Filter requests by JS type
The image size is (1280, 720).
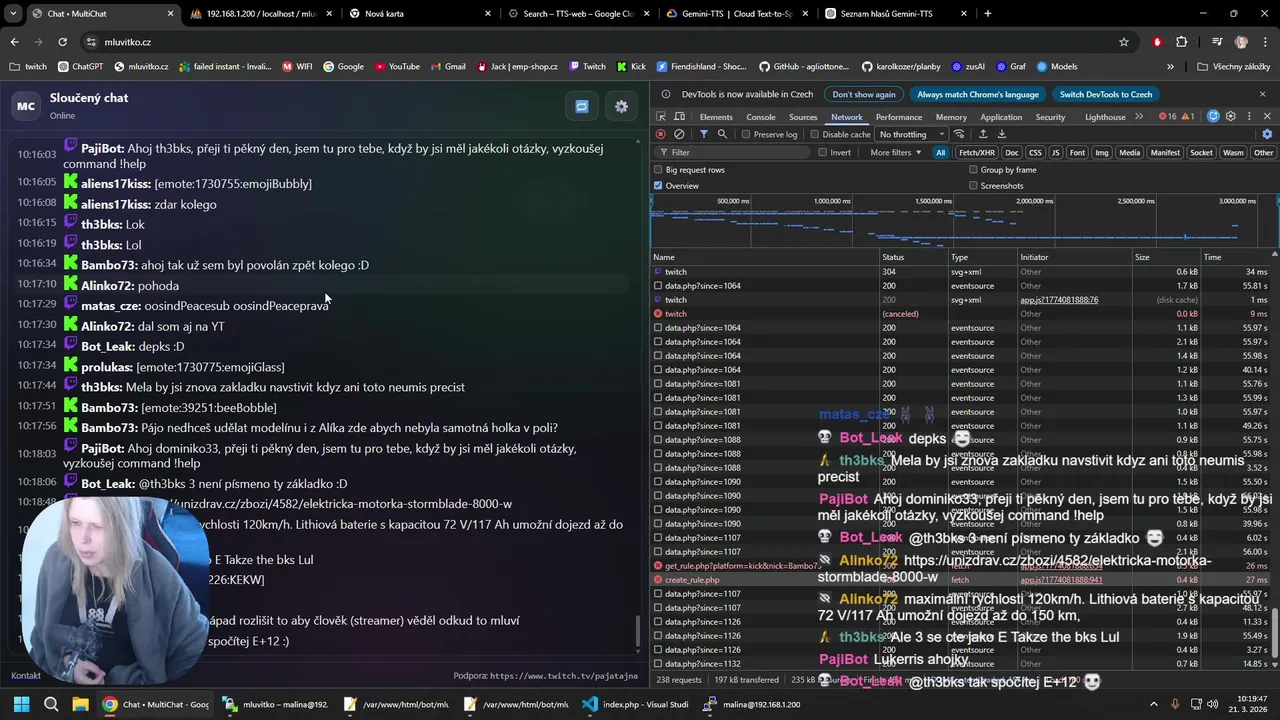[1055, 153]
